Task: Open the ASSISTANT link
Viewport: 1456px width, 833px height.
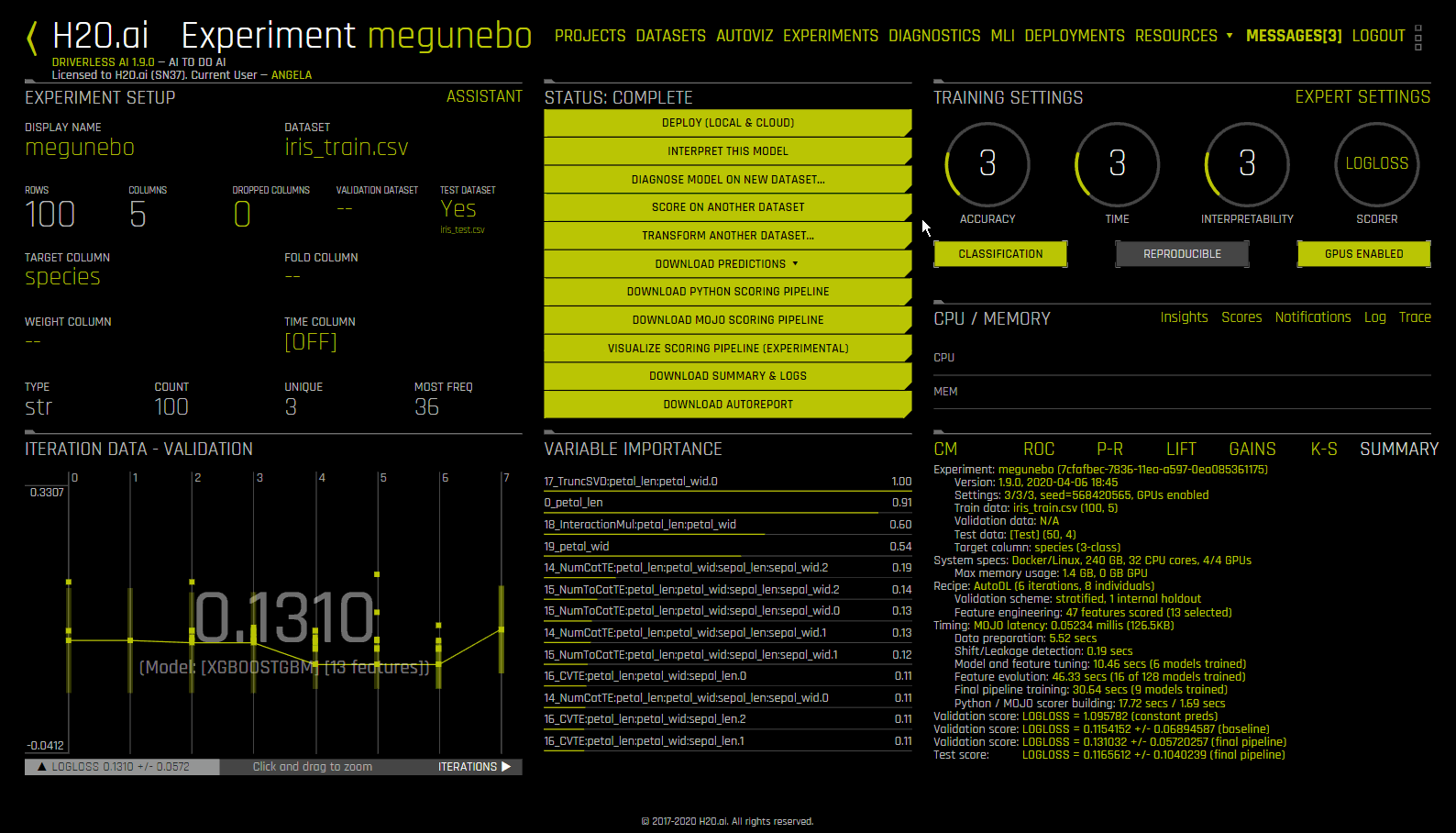Action: pyautogui.click(x=484, y=96)
